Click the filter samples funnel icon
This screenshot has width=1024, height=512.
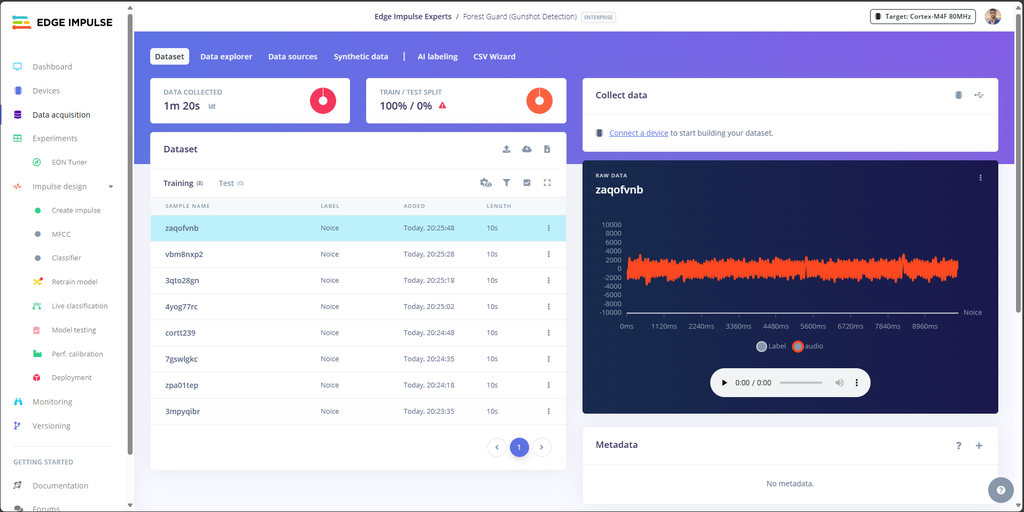506,183
